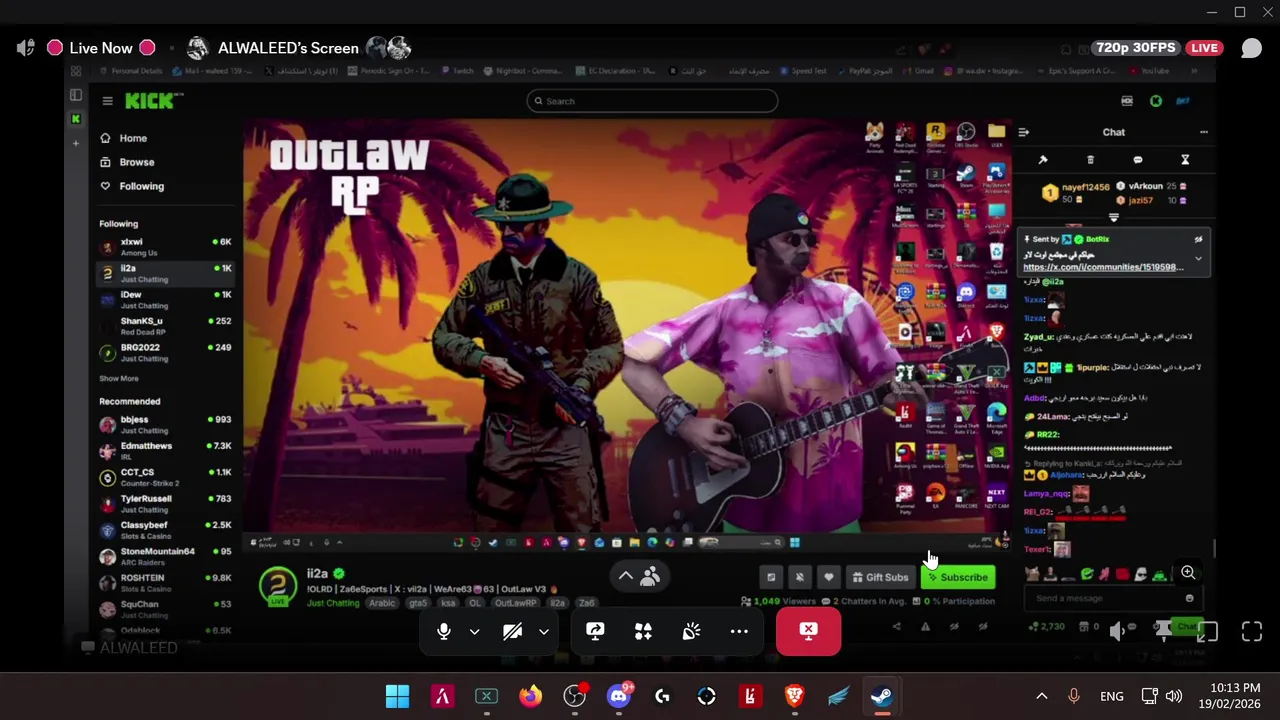Image resolution: width=1280 pixels, height=720 pixels.
Task: Open the x.com communities link in pinned message
Action: point(1103,268)
